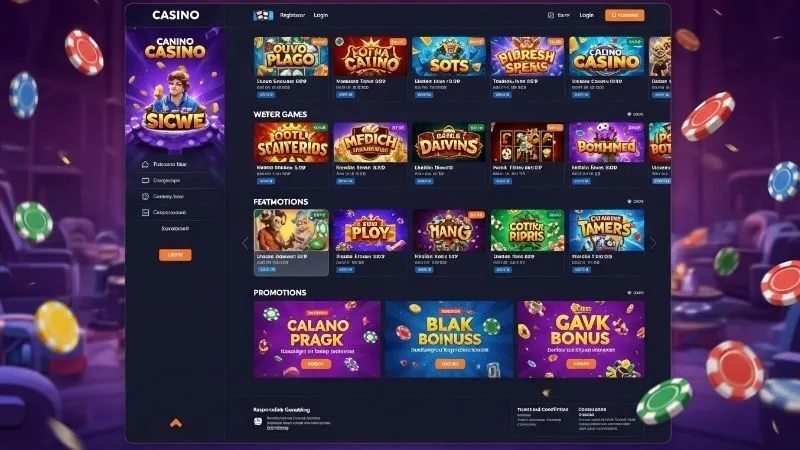
Task: Click orange button on Blak Boinuss banner
Action: [449, 364]
